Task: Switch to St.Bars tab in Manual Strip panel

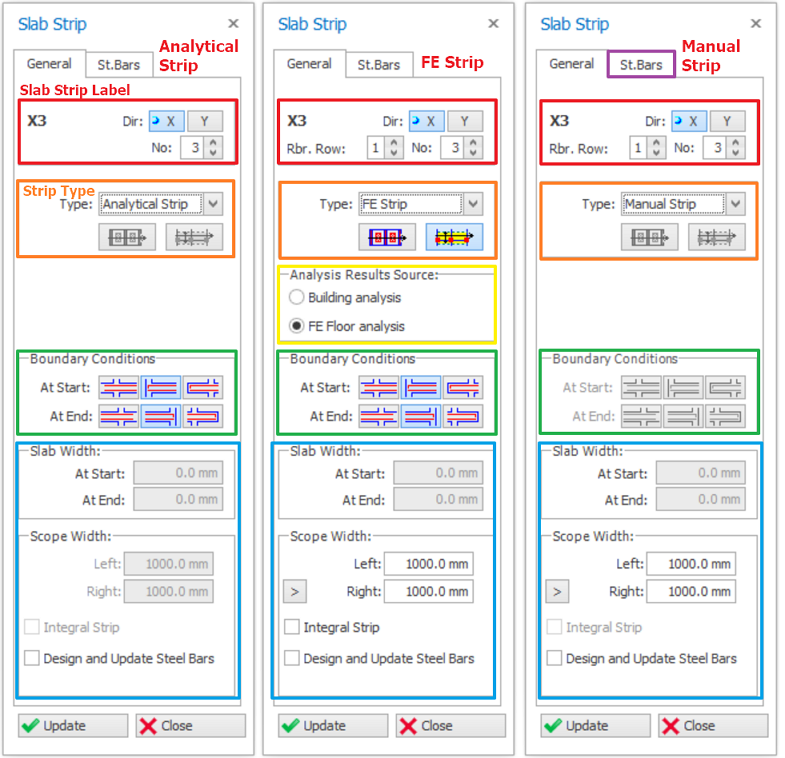Action: (x=641, y=65)
